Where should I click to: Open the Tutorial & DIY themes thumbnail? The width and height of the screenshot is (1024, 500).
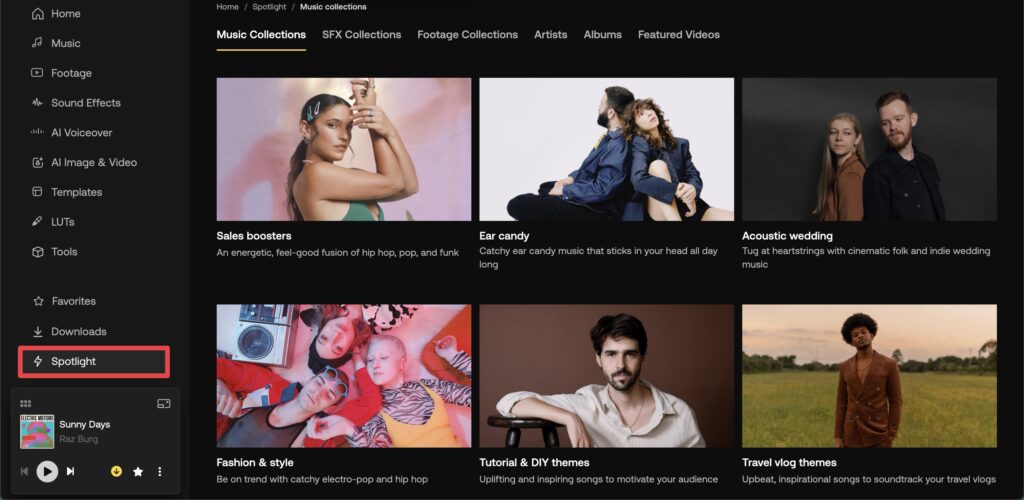tap(607, 376)
